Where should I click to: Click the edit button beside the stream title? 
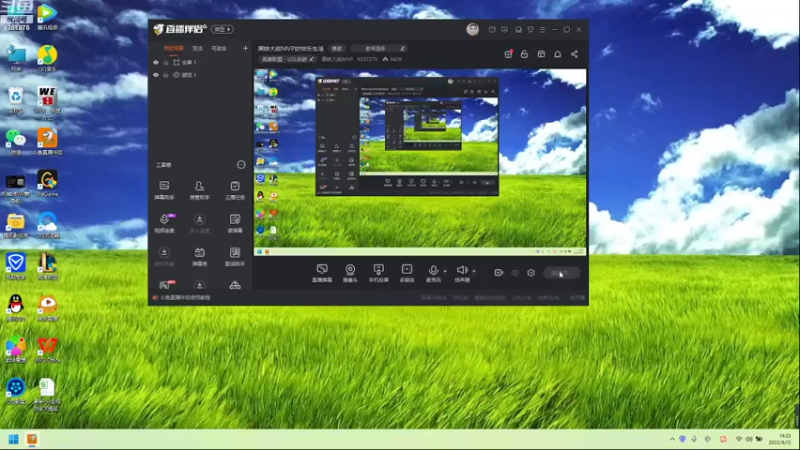point(337,48)
